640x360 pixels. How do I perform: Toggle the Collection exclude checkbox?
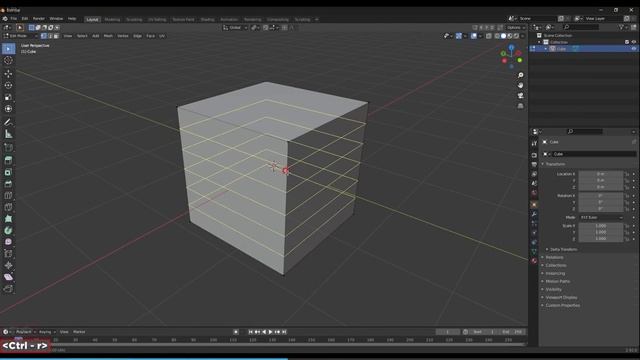point(627,42)
